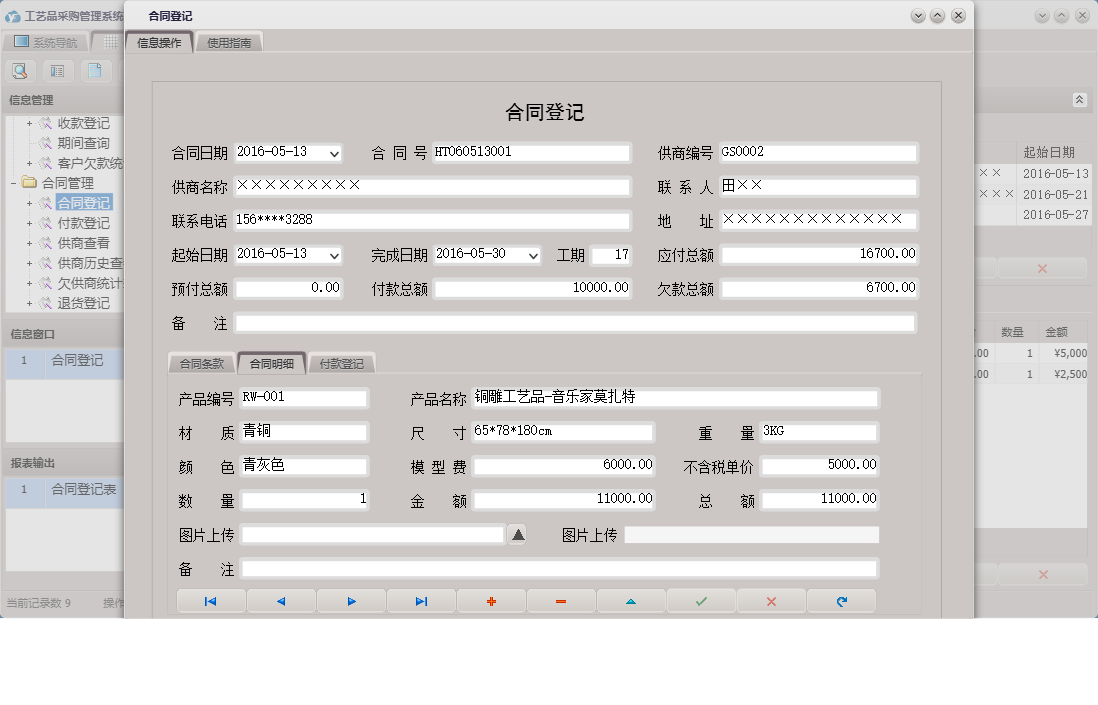Screen dimensions: 1098x705
Task: Refresh records with the circular arrow icon
Action: (x=841, y=600)
